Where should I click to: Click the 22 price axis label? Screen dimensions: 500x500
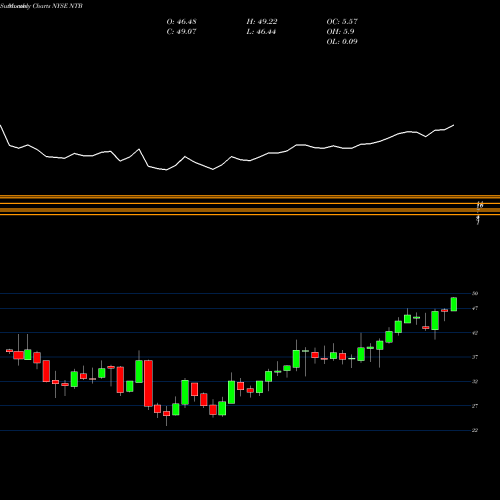pos(475,430)
